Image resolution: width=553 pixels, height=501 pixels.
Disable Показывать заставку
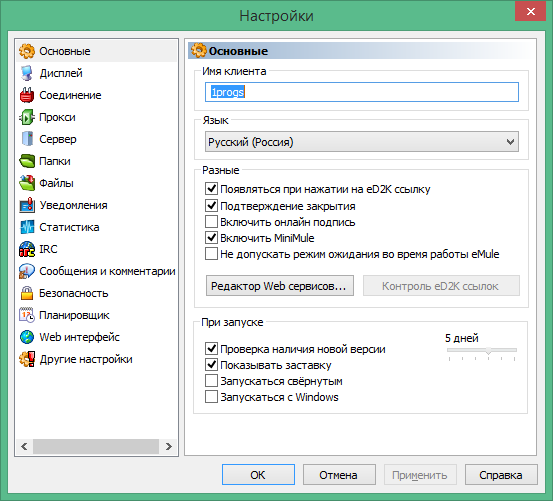point(211,365)
